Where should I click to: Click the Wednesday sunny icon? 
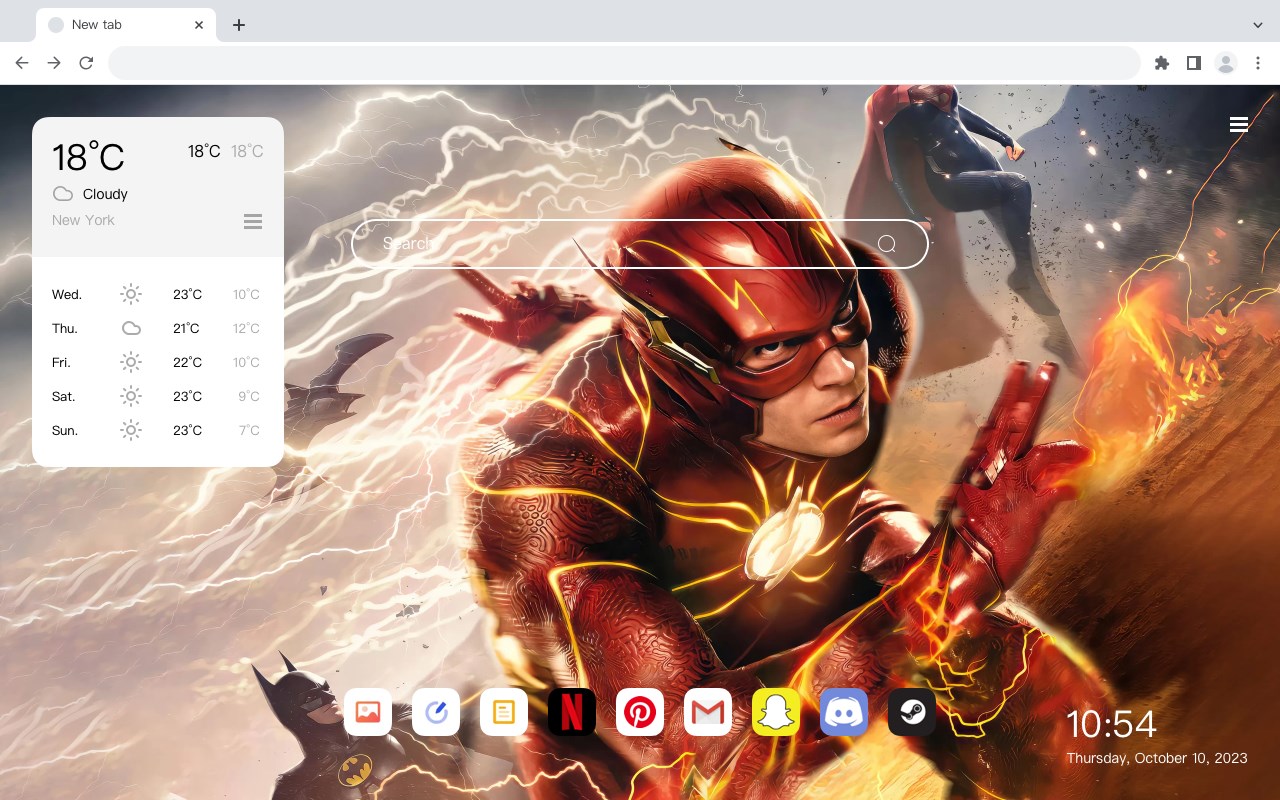coord(131,294)
